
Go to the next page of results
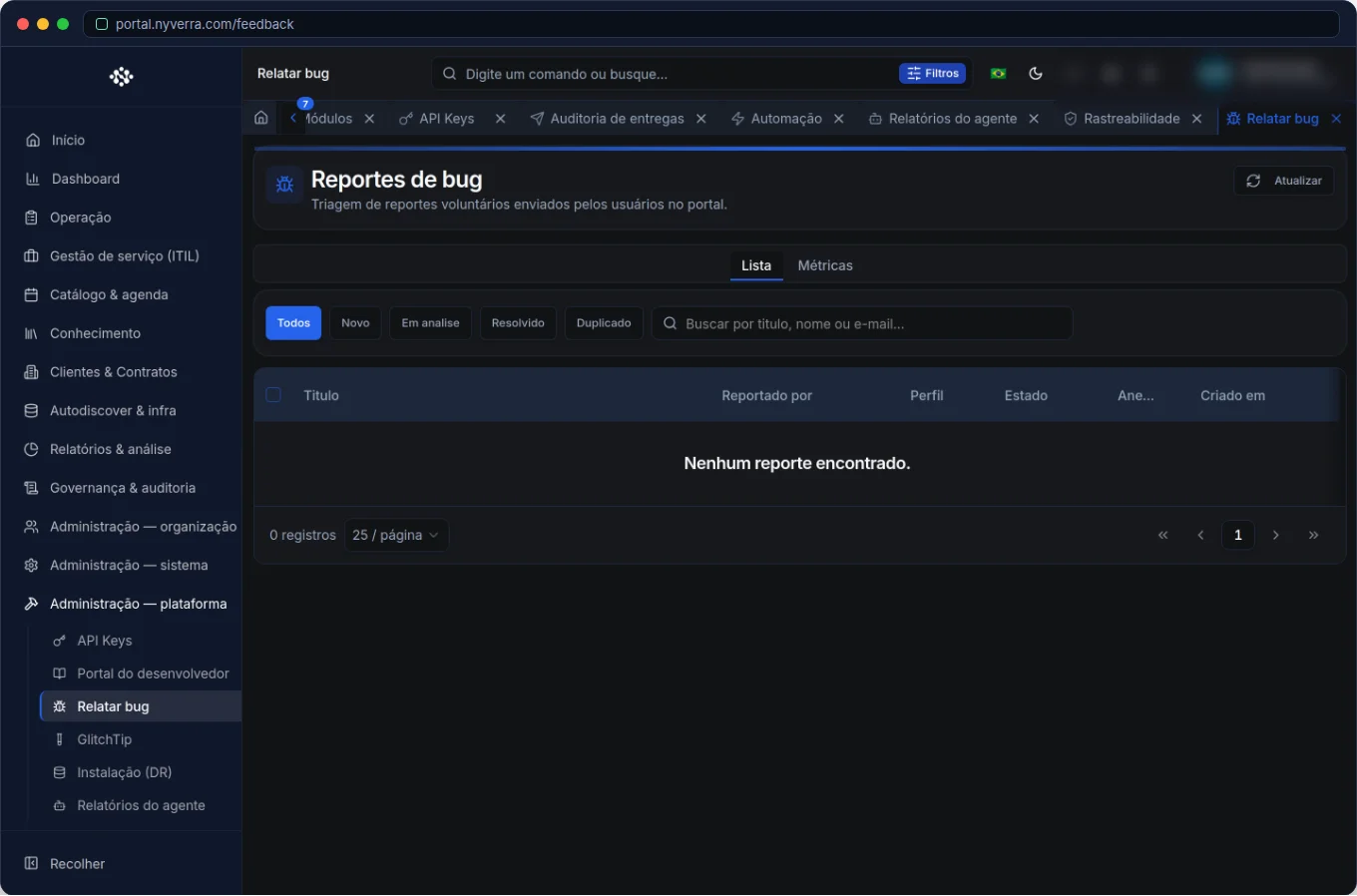click(x=1276, y=535)
